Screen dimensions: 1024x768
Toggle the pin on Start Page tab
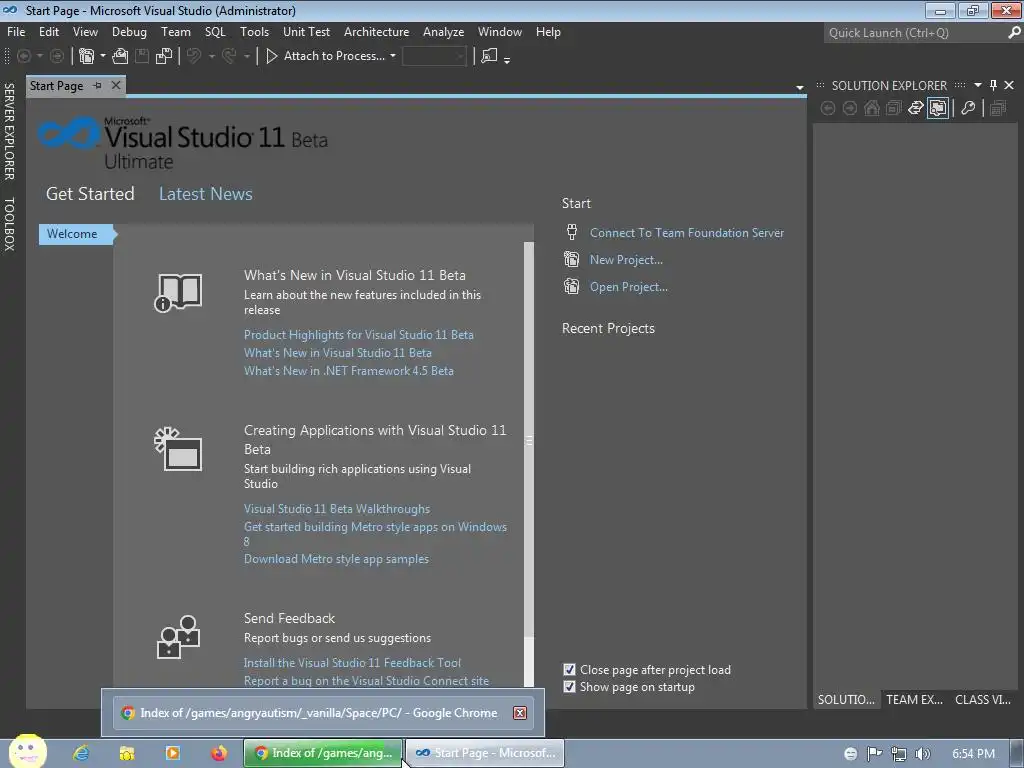coord(97,86)
